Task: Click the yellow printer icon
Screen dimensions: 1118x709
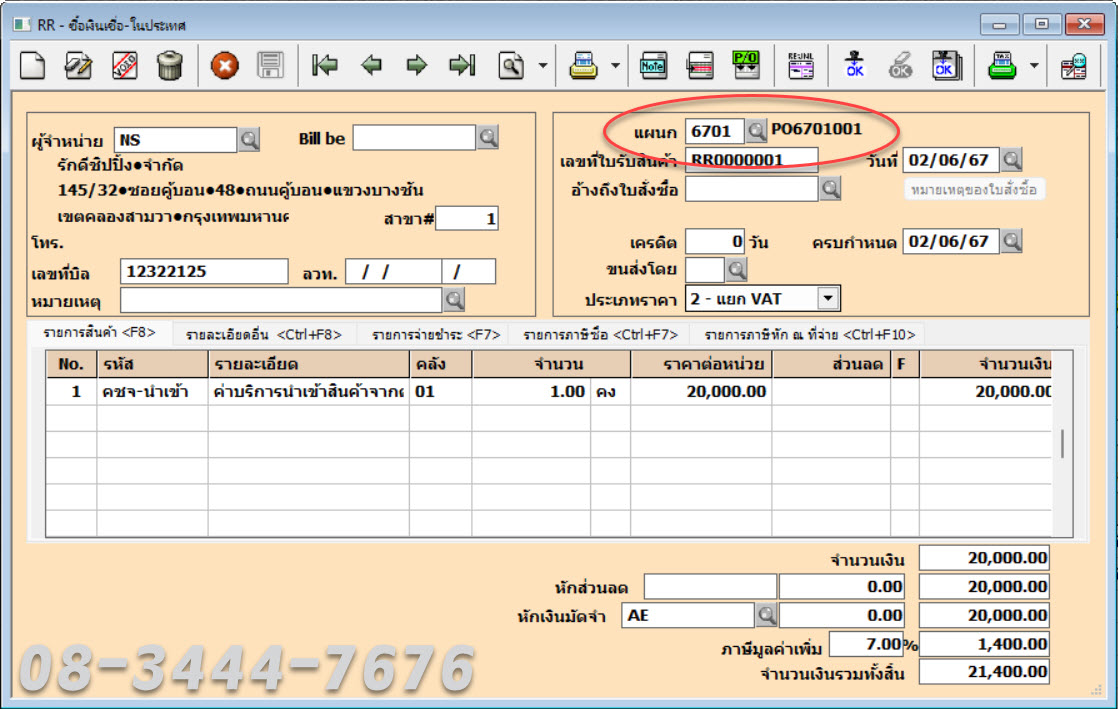Action: 583,66
